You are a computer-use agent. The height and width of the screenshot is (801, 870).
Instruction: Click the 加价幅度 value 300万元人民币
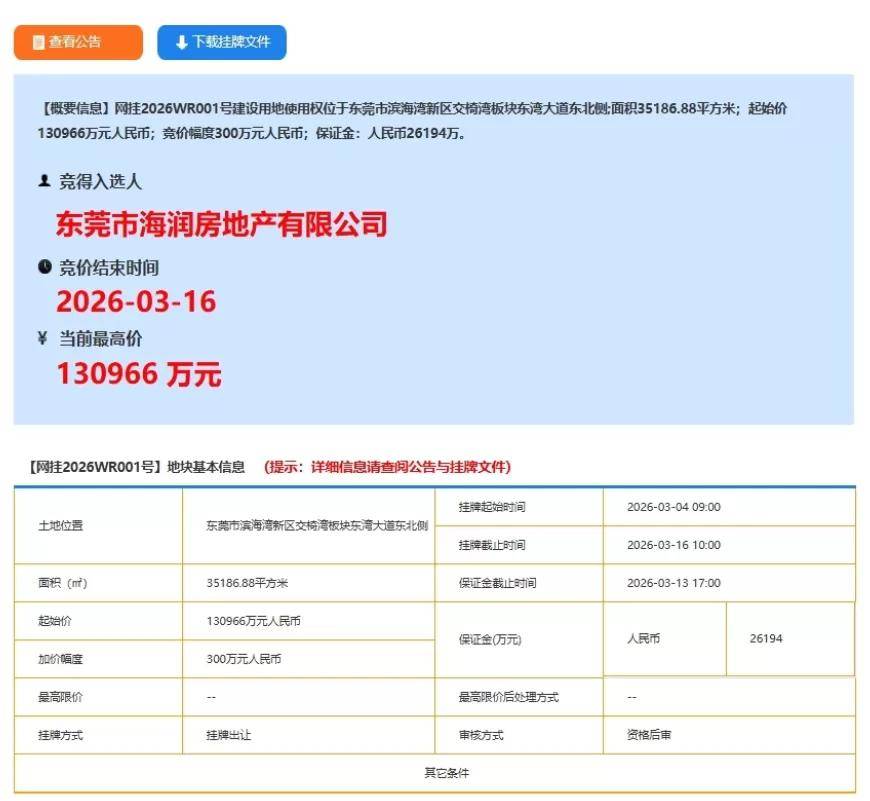point(242,659)
